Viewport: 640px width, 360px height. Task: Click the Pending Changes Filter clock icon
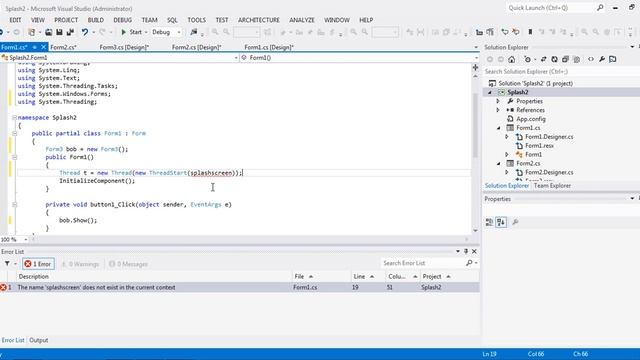pyautogui.click(x=527, y=59)
